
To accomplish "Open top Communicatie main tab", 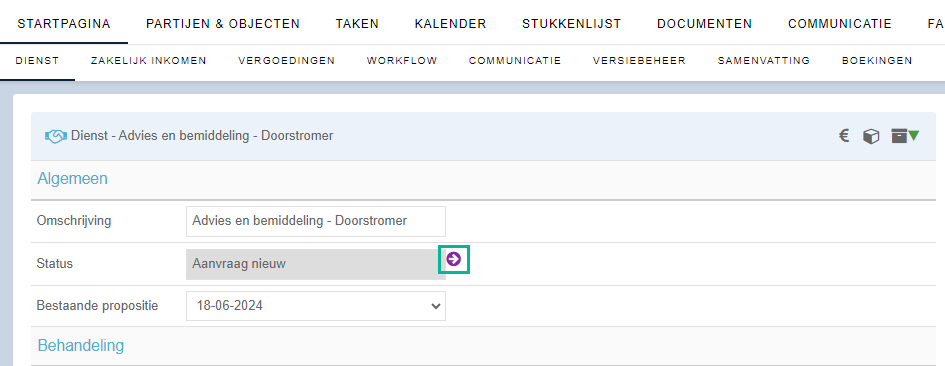I will 840,24.
